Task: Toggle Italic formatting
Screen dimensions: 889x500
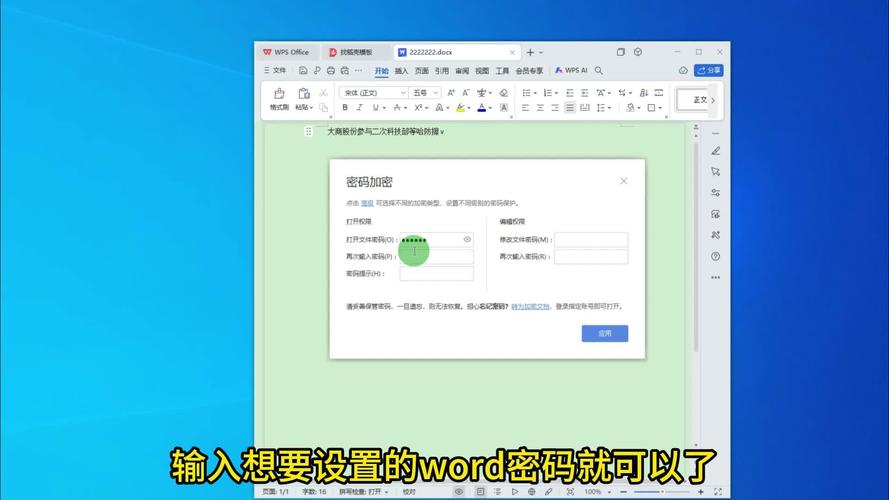Action: click(359, 107)
